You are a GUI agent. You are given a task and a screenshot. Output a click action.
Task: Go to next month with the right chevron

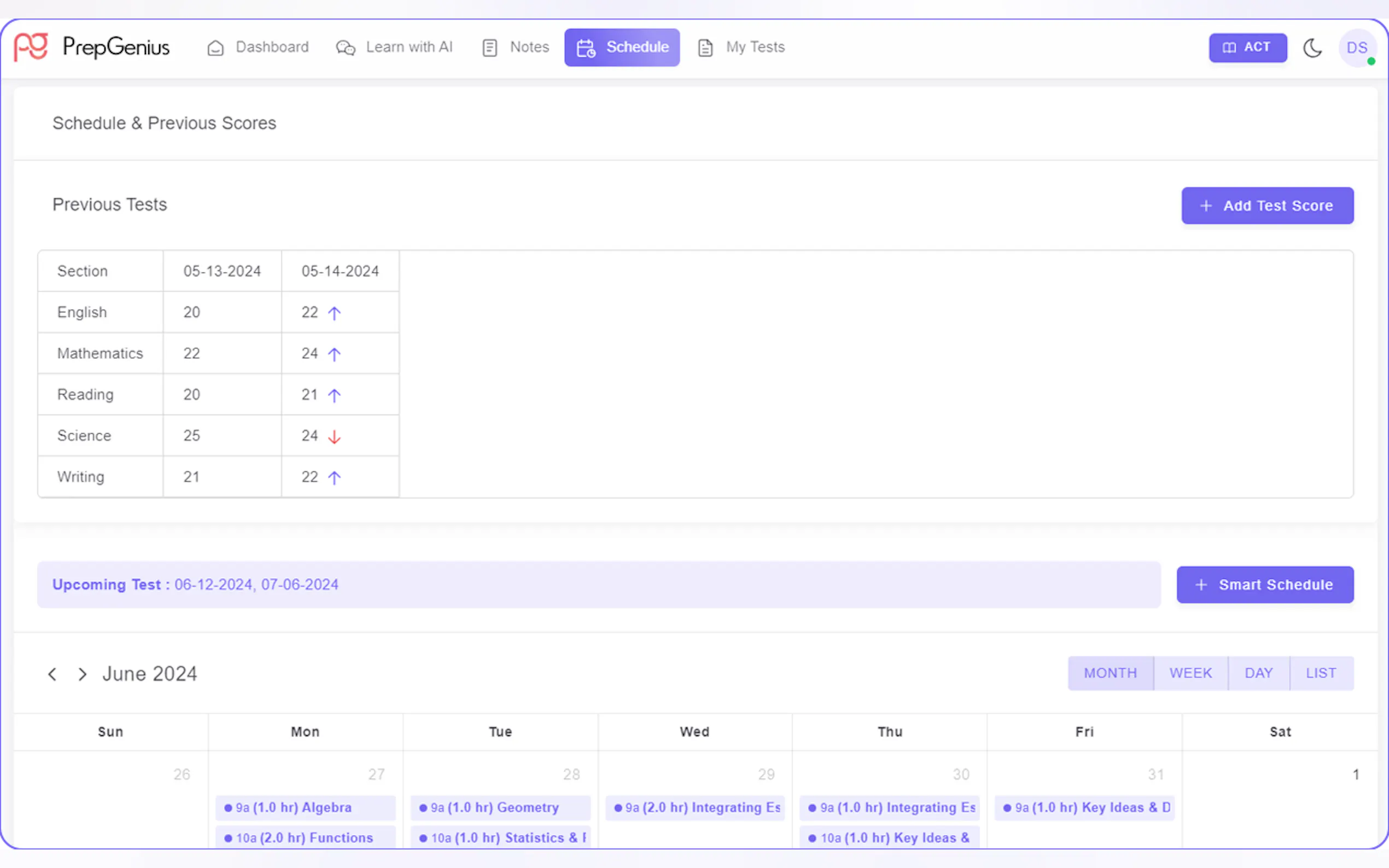pos(83,674)
